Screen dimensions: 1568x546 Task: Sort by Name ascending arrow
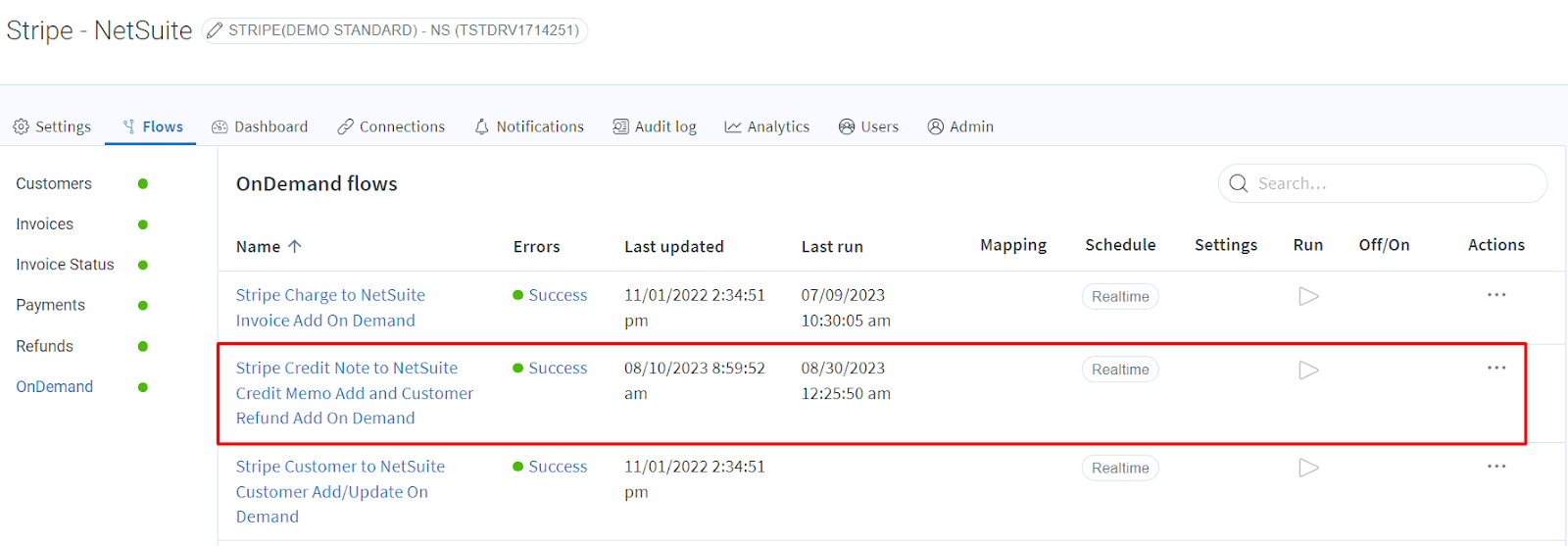(x=295, y=246)
